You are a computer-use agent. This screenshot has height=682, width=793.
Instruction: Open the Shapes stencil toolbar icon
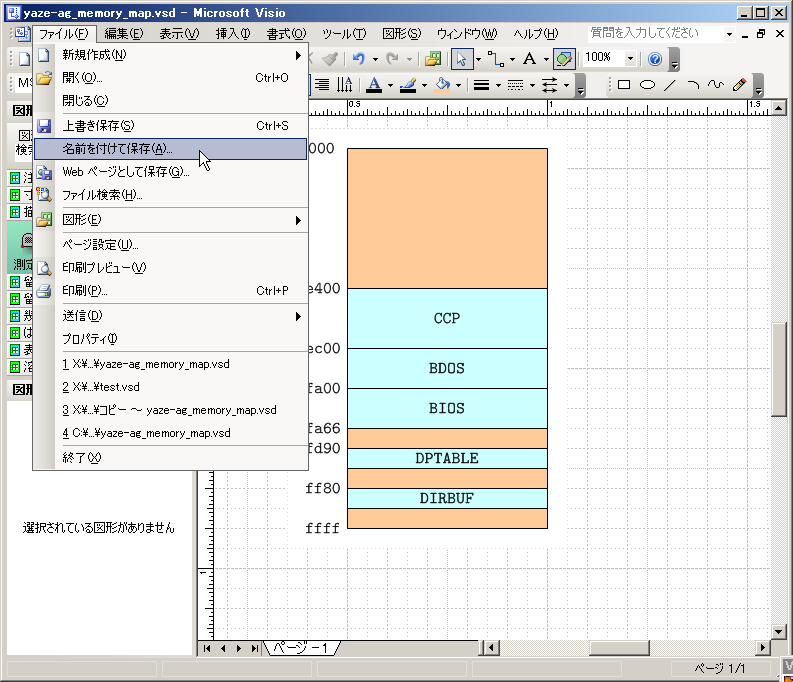433,59
